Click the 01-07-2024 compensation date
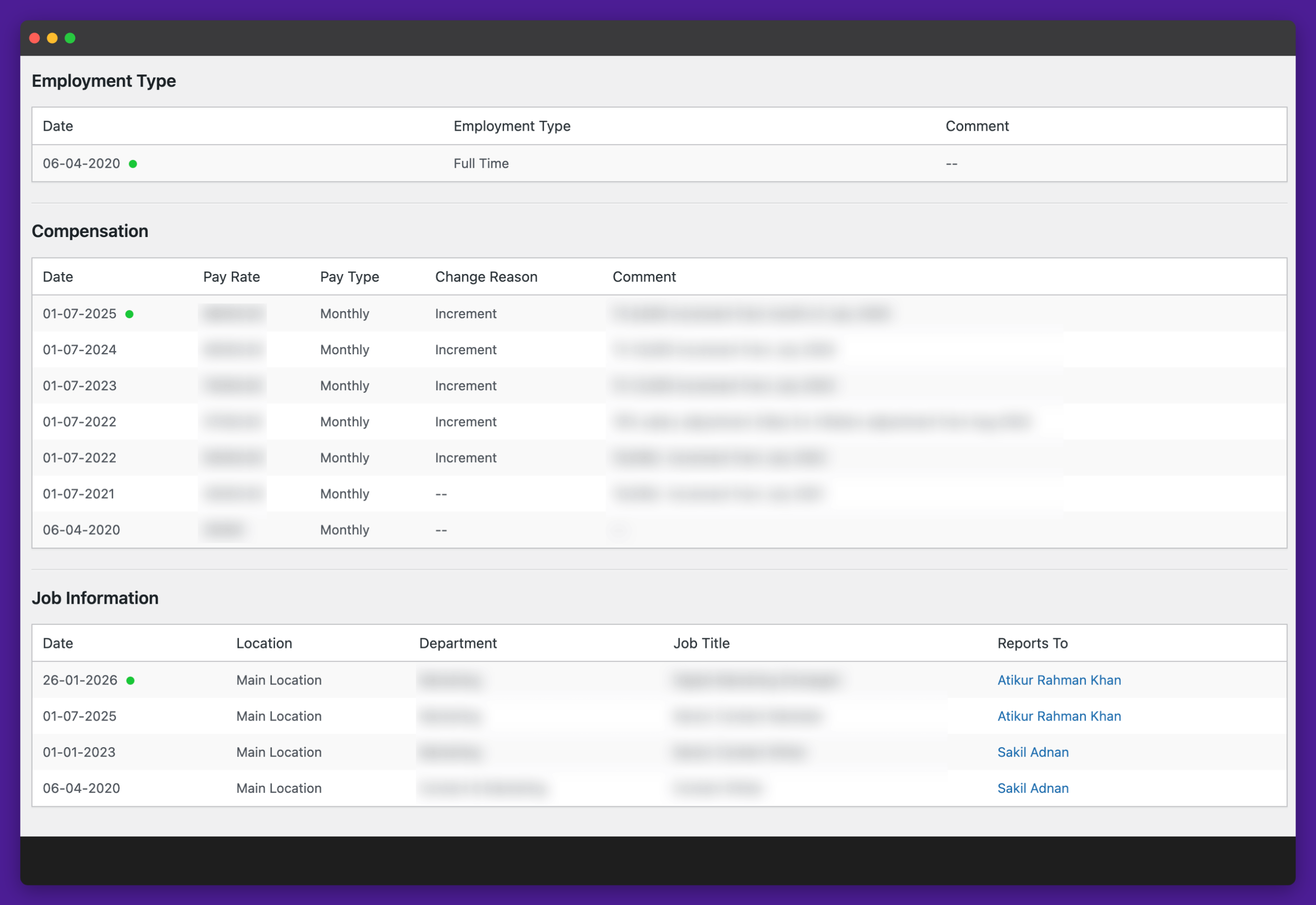 79,350
